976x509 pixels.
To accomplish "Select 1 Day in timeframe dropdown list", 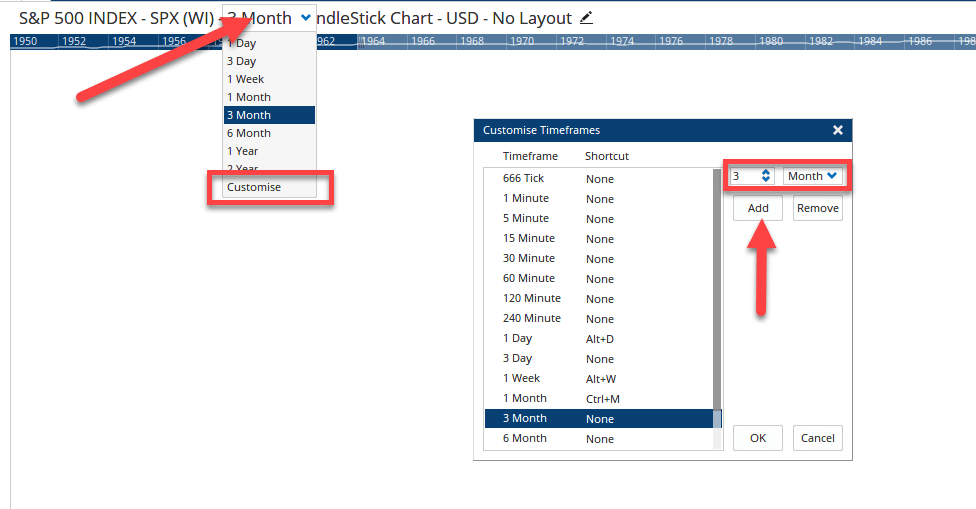I will pyautogui.click(x=270, y=43).
